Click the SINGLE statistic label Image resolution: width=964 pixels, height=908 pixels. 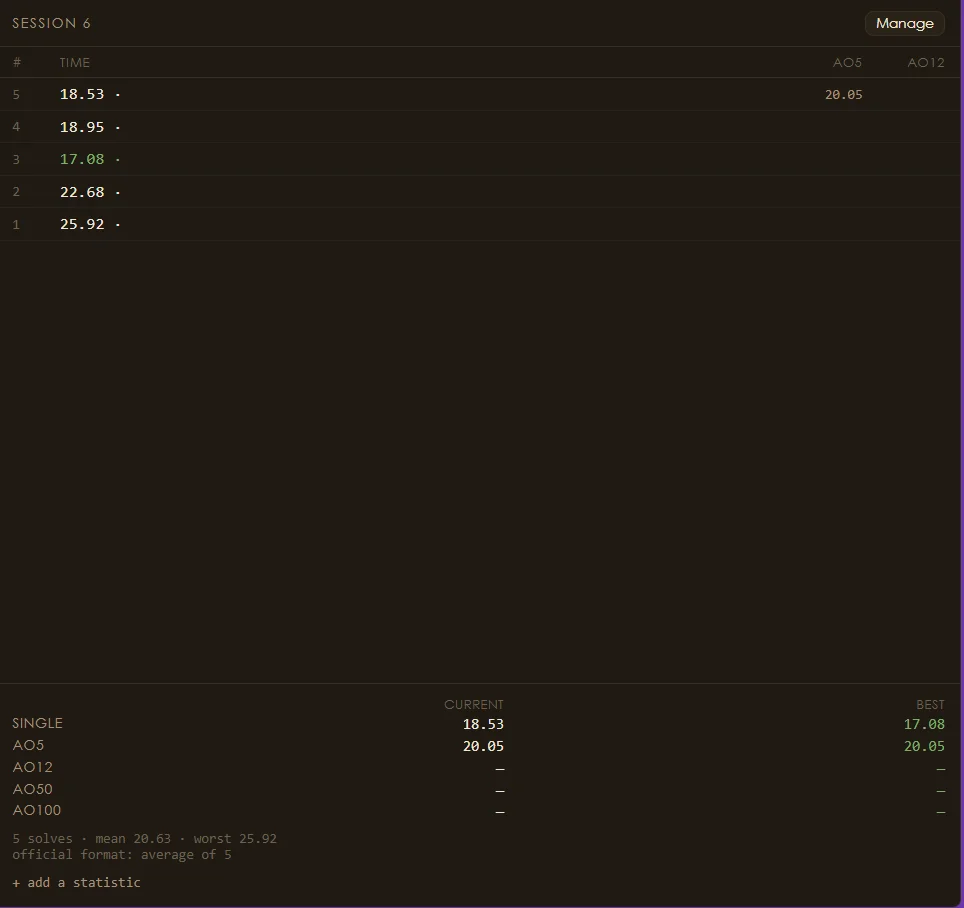pos(38,723)
